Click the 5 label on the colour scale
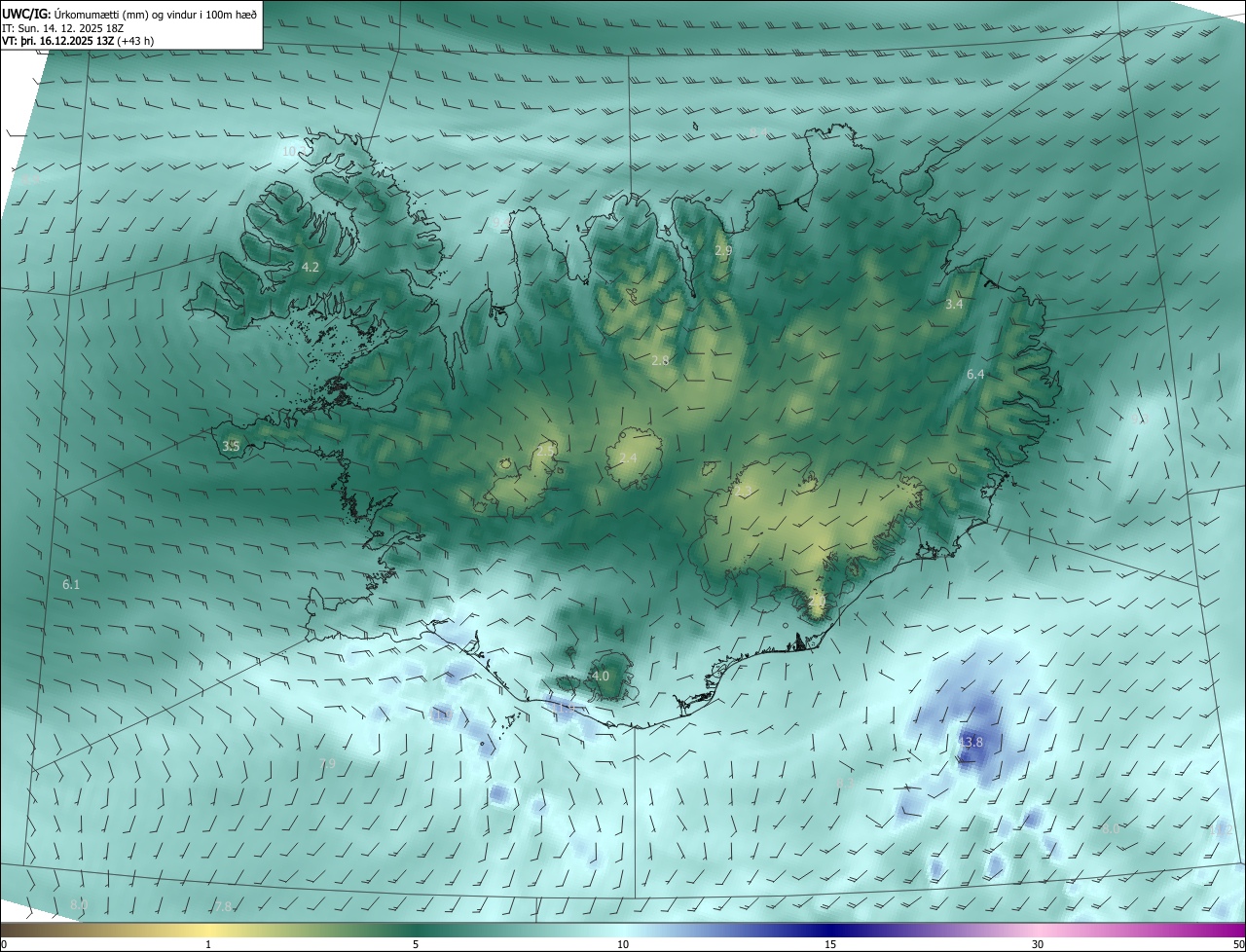 click(x=416, y=944)
